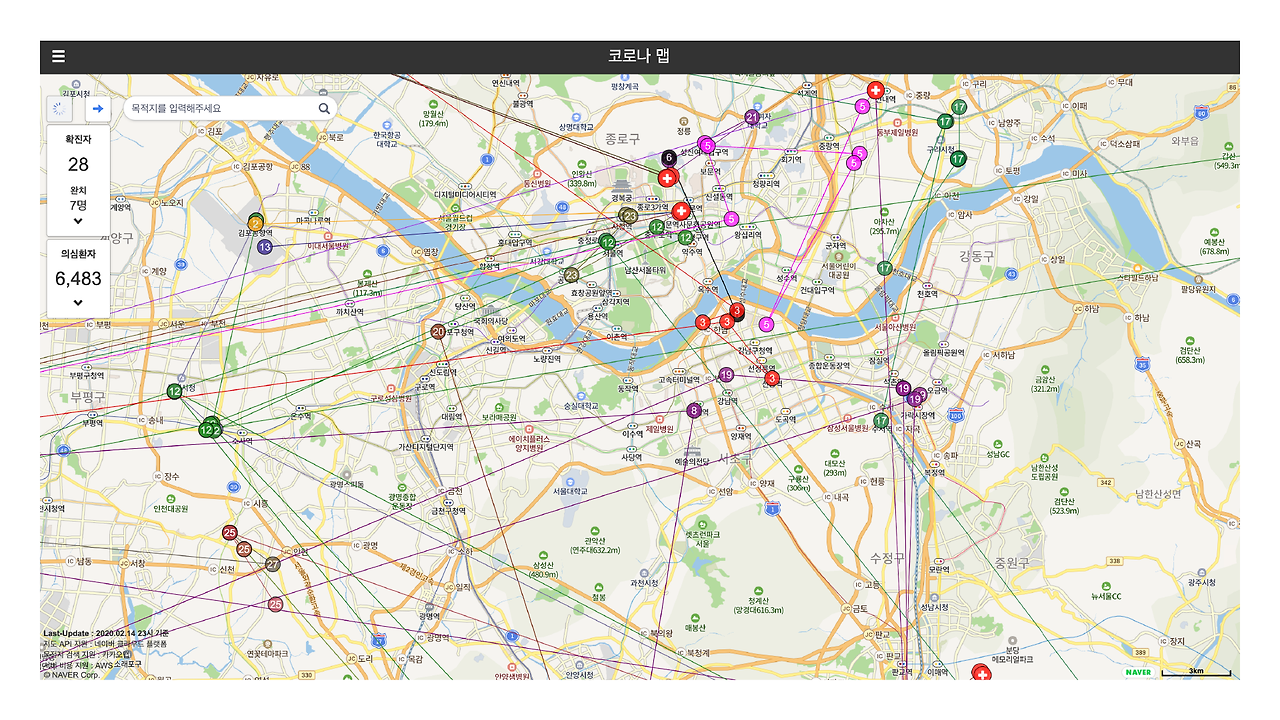Select the red 3 marker near 선정릉역
Image resolution: width=1280 pixels, height=720 pixels.
(x=771, y=379)
